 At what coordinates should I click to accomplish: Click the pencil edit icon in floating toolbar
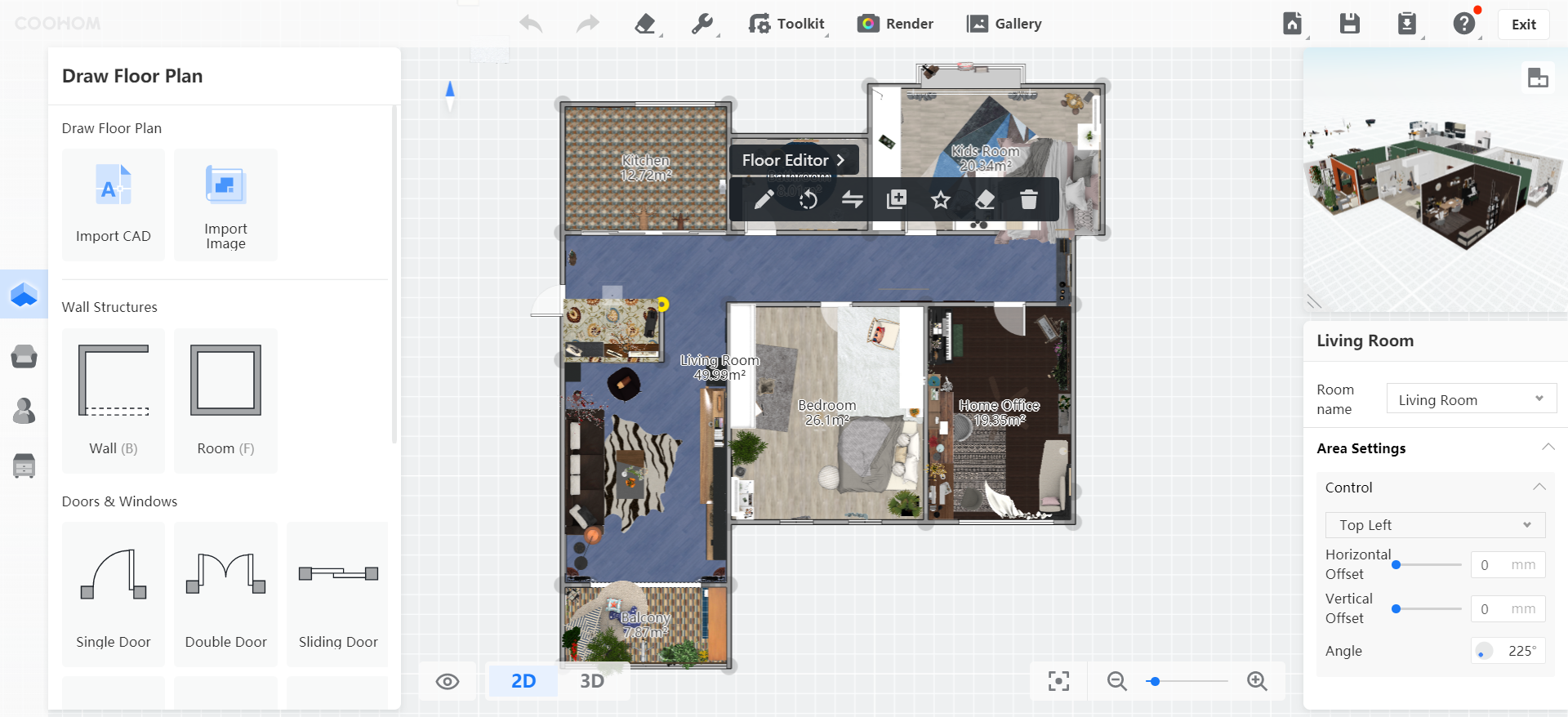(x=764, y=199)
